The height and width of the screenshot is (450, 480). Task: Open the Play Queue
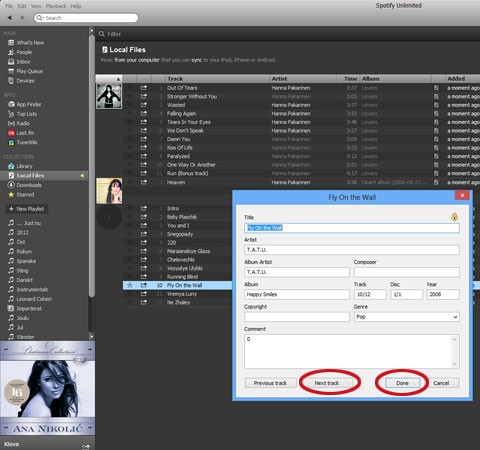(x=25, y=71)
